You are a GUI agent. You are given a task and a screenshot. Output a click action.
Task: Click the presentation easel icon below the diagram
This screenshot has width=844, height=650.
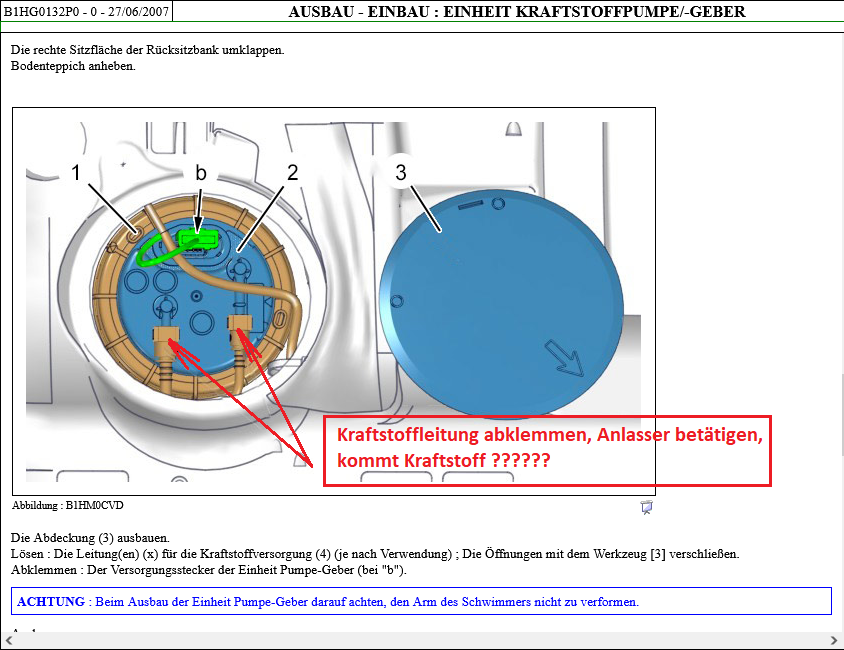pyautogui.click(x=647, y=507)
